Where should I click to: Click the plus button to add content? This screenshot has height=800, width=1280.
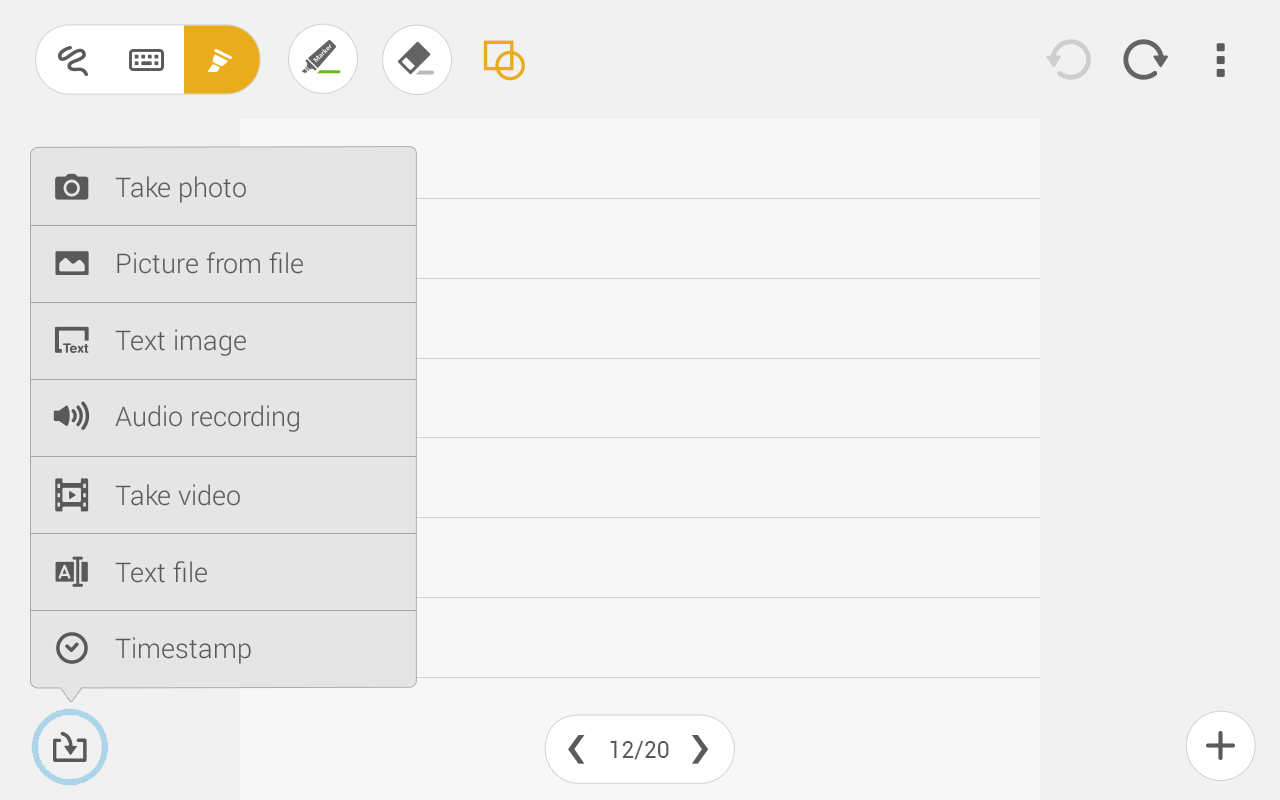click(1220, 746)
